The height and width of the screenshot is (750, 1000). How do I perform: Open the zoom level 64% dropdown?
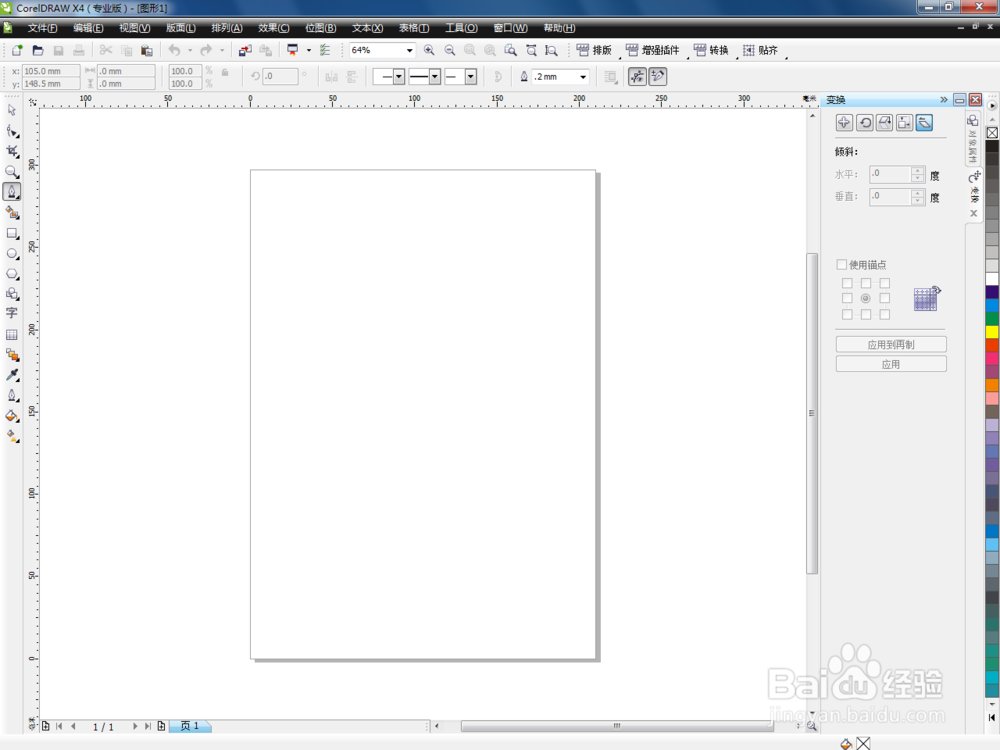click(409, 50)
